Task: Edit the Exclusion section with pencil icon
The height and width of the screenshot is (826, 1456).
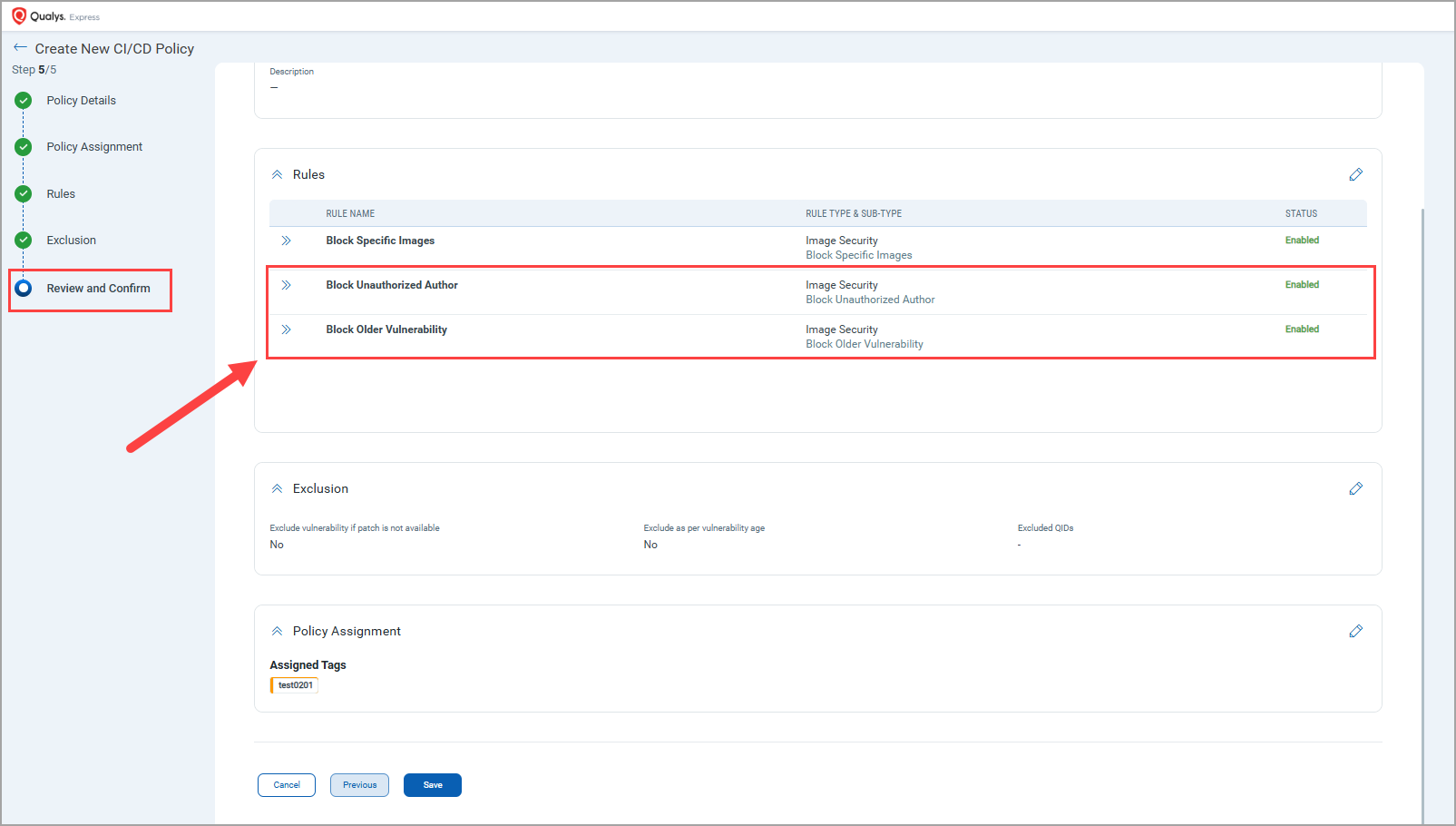Action: coord(1355,488)
